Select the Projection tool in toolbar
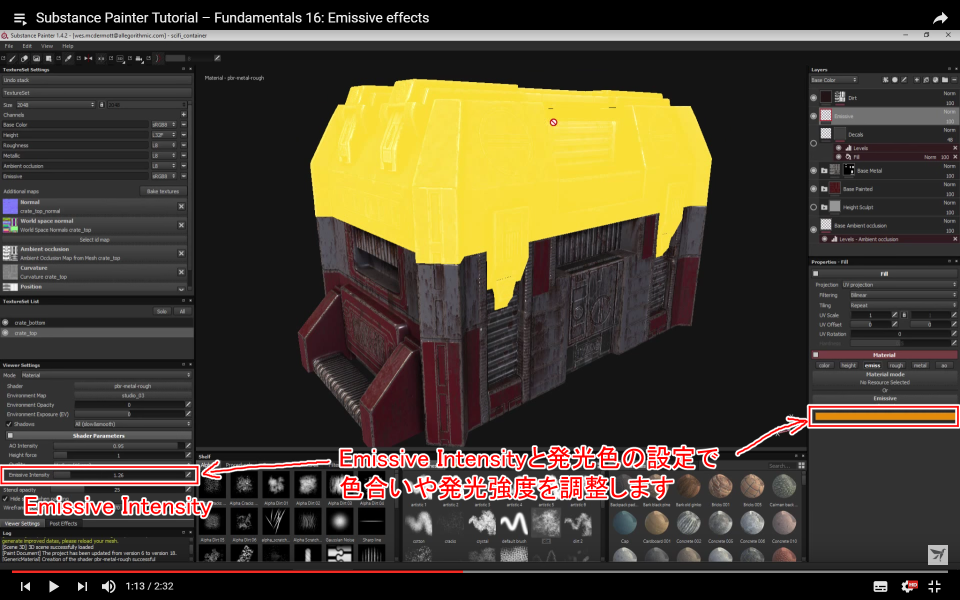Viewport: 960px width, 600px height. click(37, 59)
